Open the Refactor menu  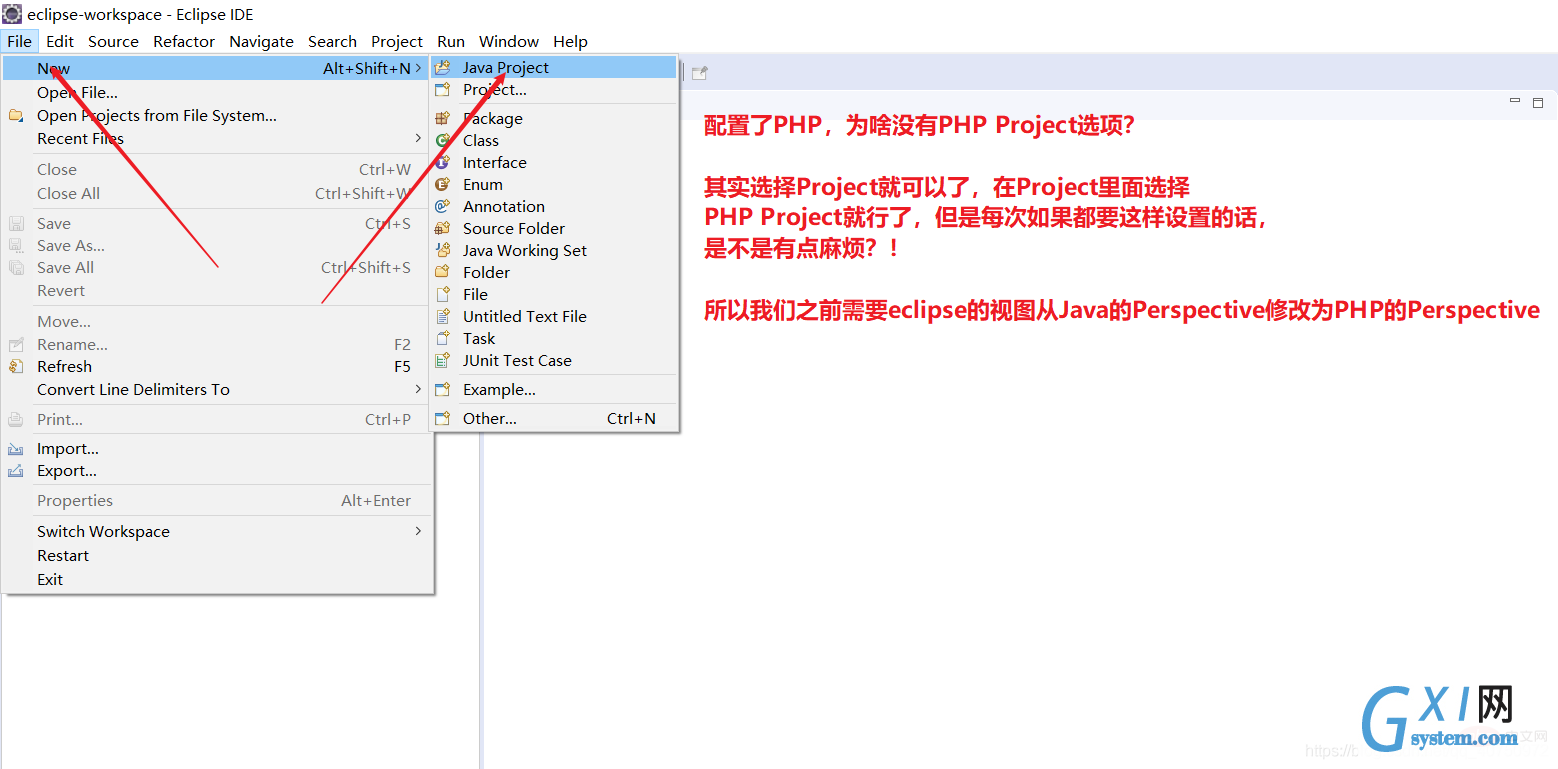184,41
